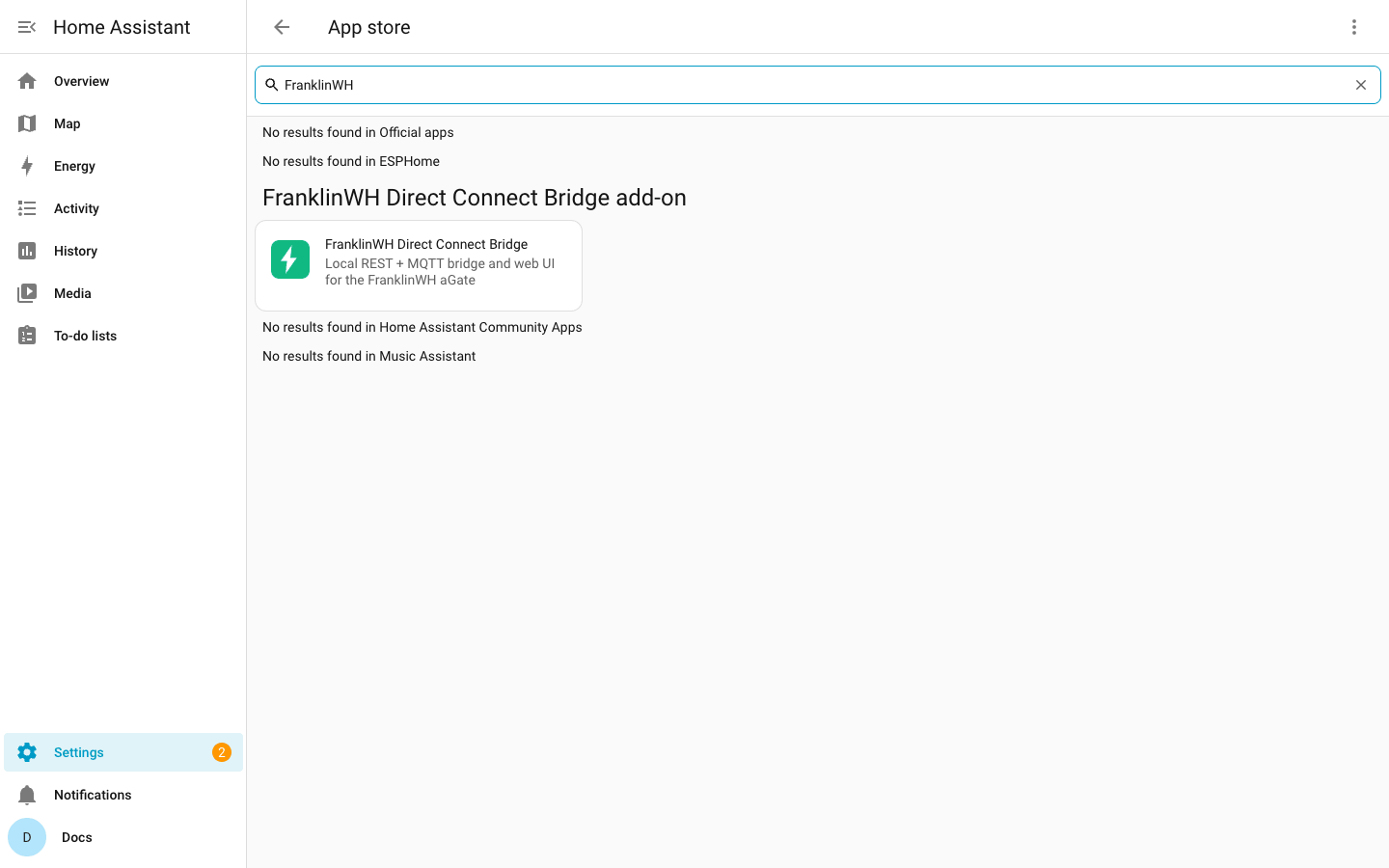Click the search magnifier icon
Screen dimensions: 1389x868
click(x=272, y=85)
